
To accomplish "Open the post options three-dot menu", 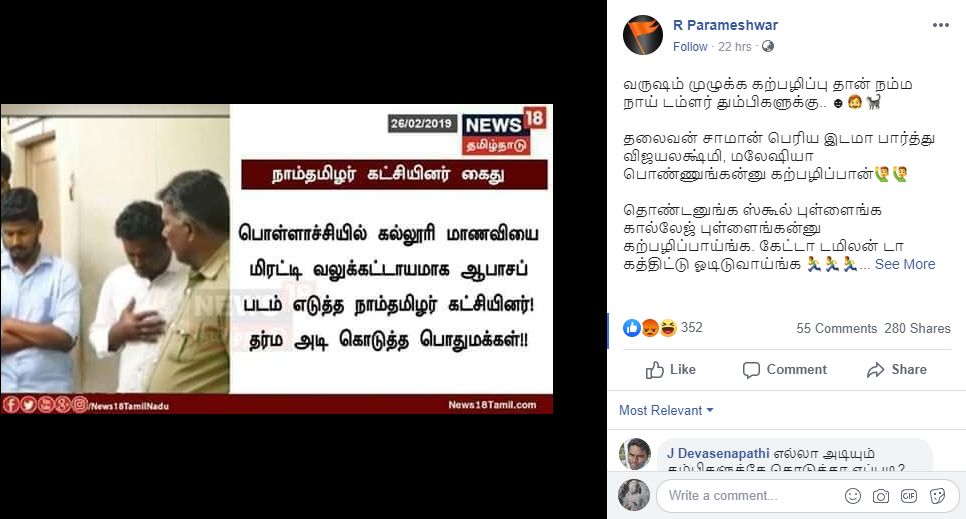I will (x=940, y=25).
